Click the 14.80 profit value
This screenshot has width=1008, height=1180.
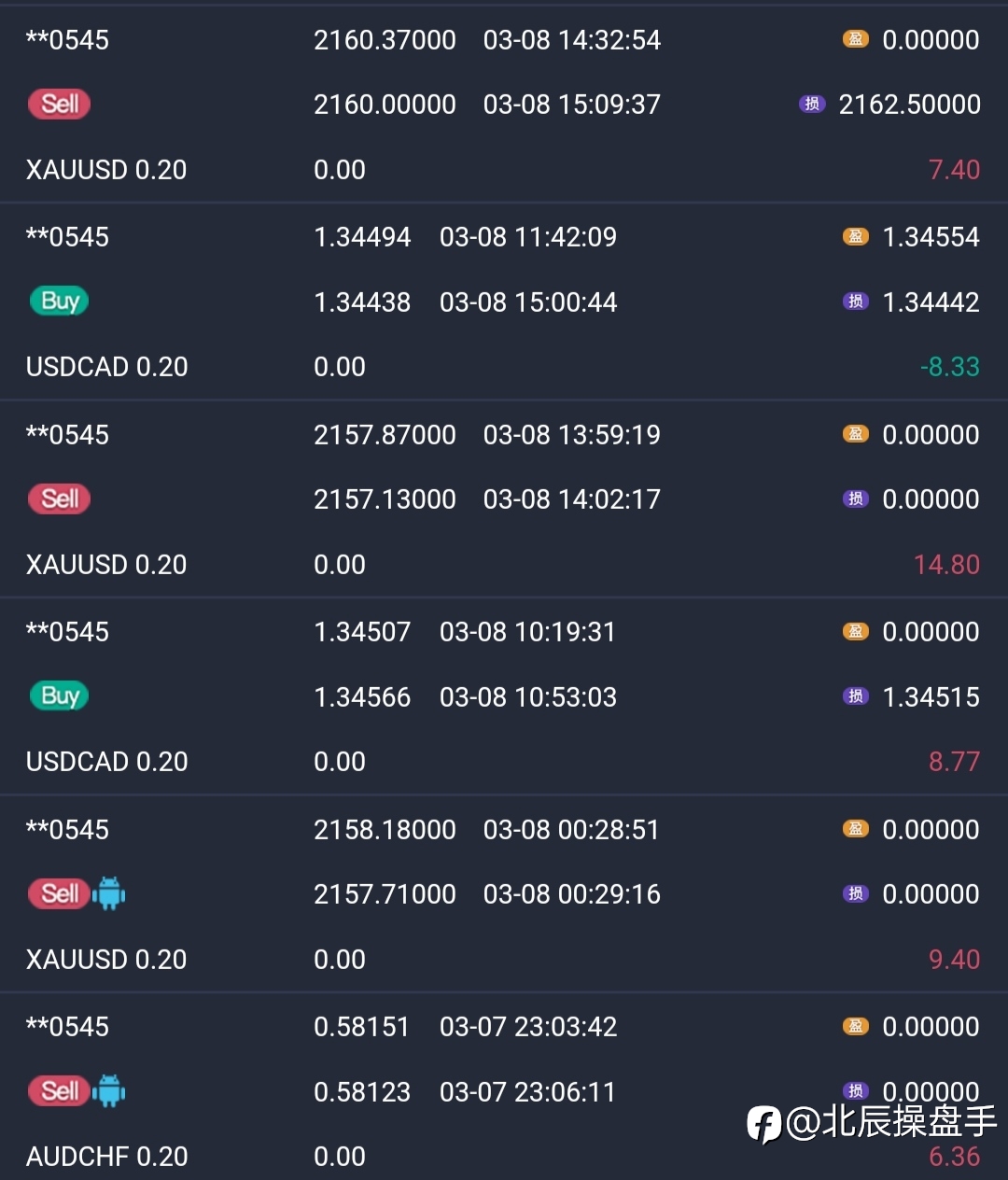coord(946,565)
